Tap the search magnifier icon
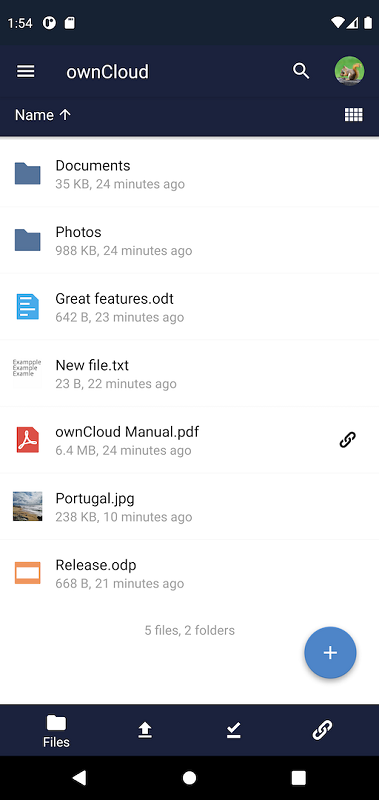The width and height of the screenshot is (379, 800). pos(301,71)
